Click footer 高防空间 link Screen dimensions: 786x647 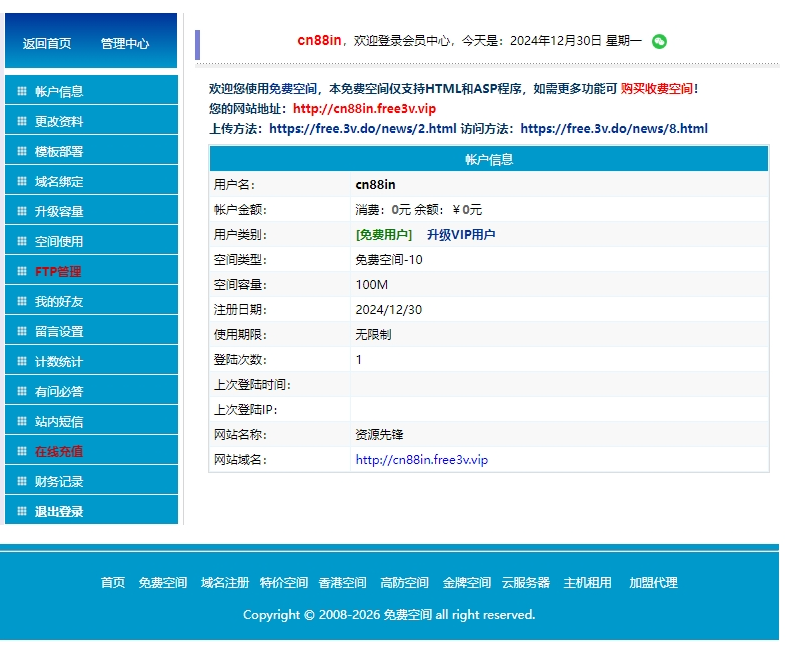point(405,582)
